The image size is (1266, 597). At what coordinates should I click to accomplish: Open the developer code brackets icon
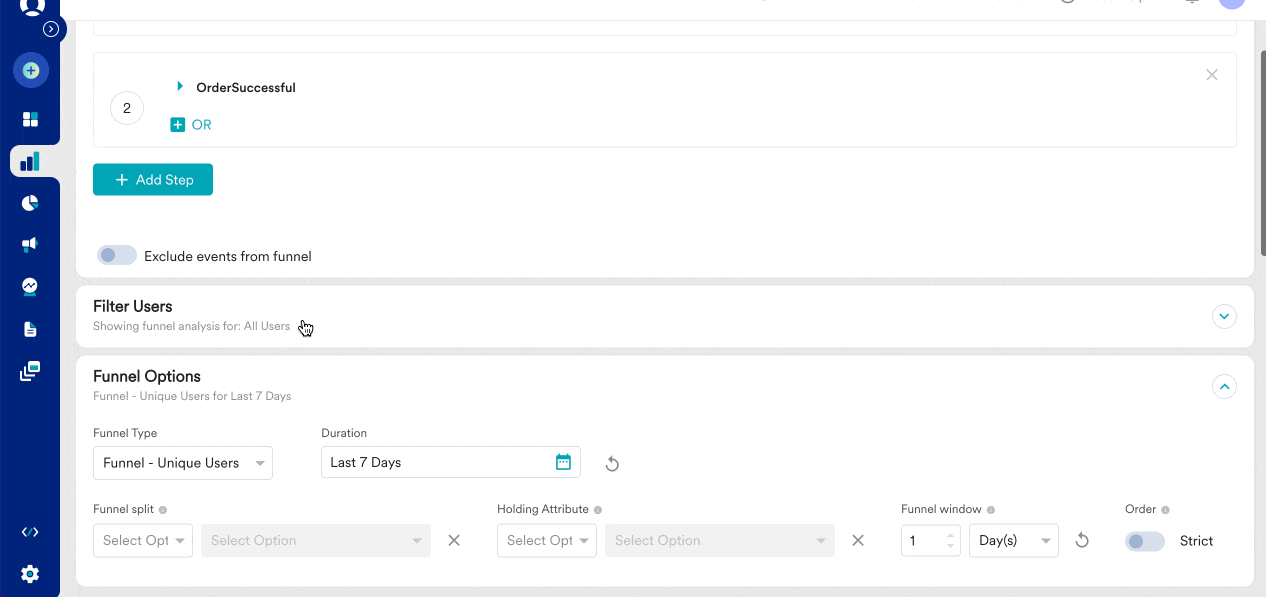coord(30,532)
